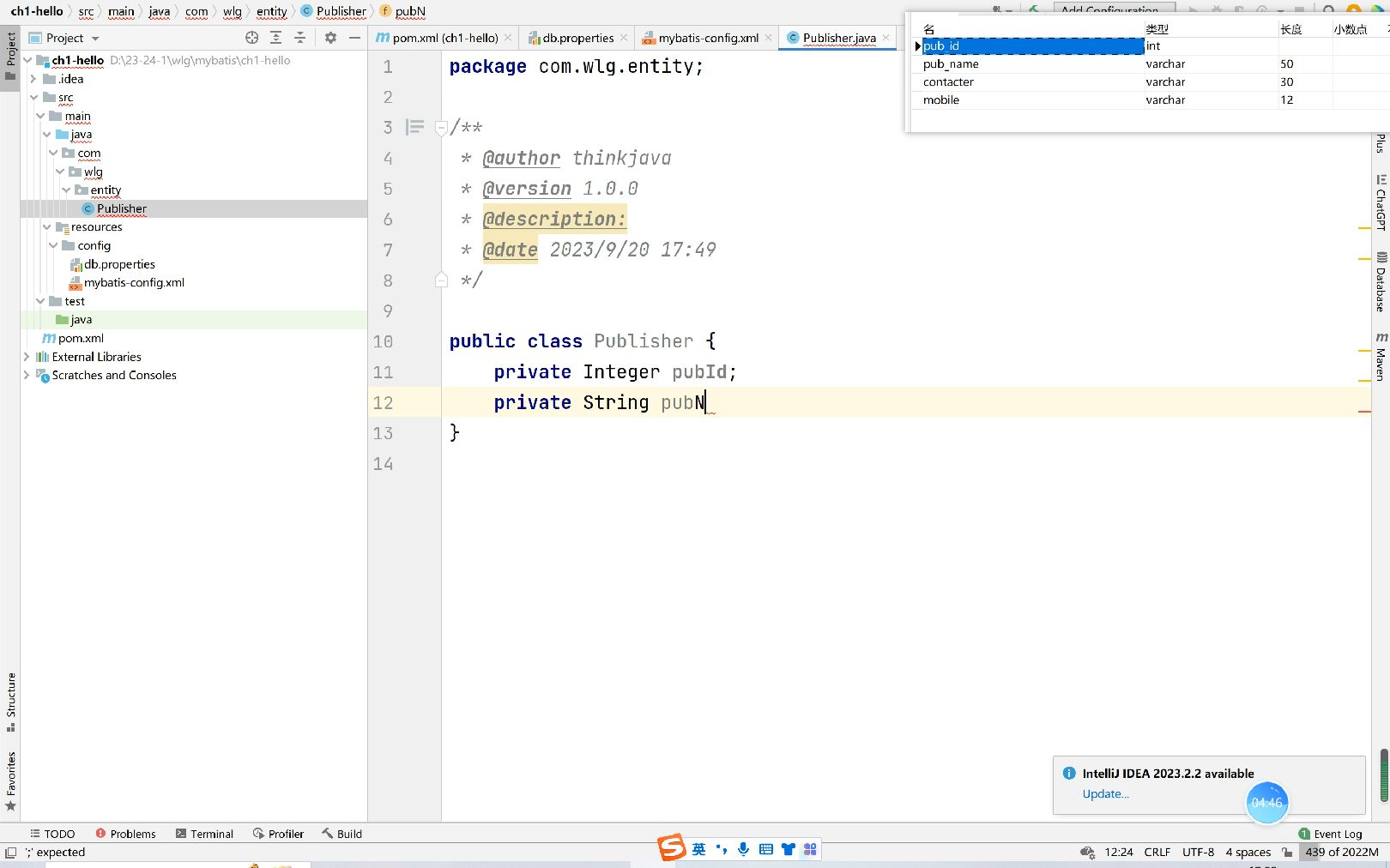Click the Collapse All icon in Project panel
The height and width of the screenshot is (868, 1390).
[x=299, y=38]
